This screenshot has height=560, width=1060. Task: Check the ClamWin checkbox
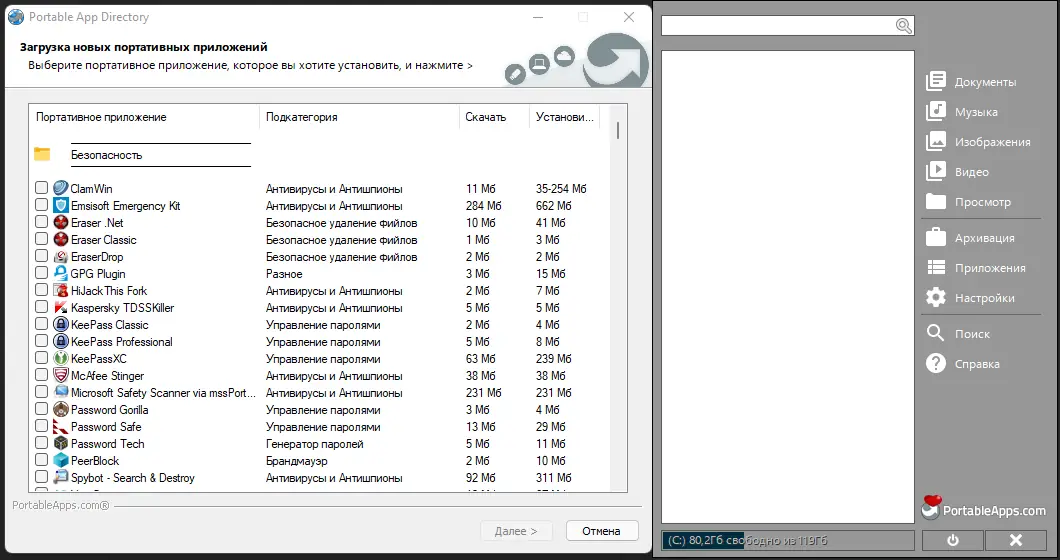click(41, 187)
